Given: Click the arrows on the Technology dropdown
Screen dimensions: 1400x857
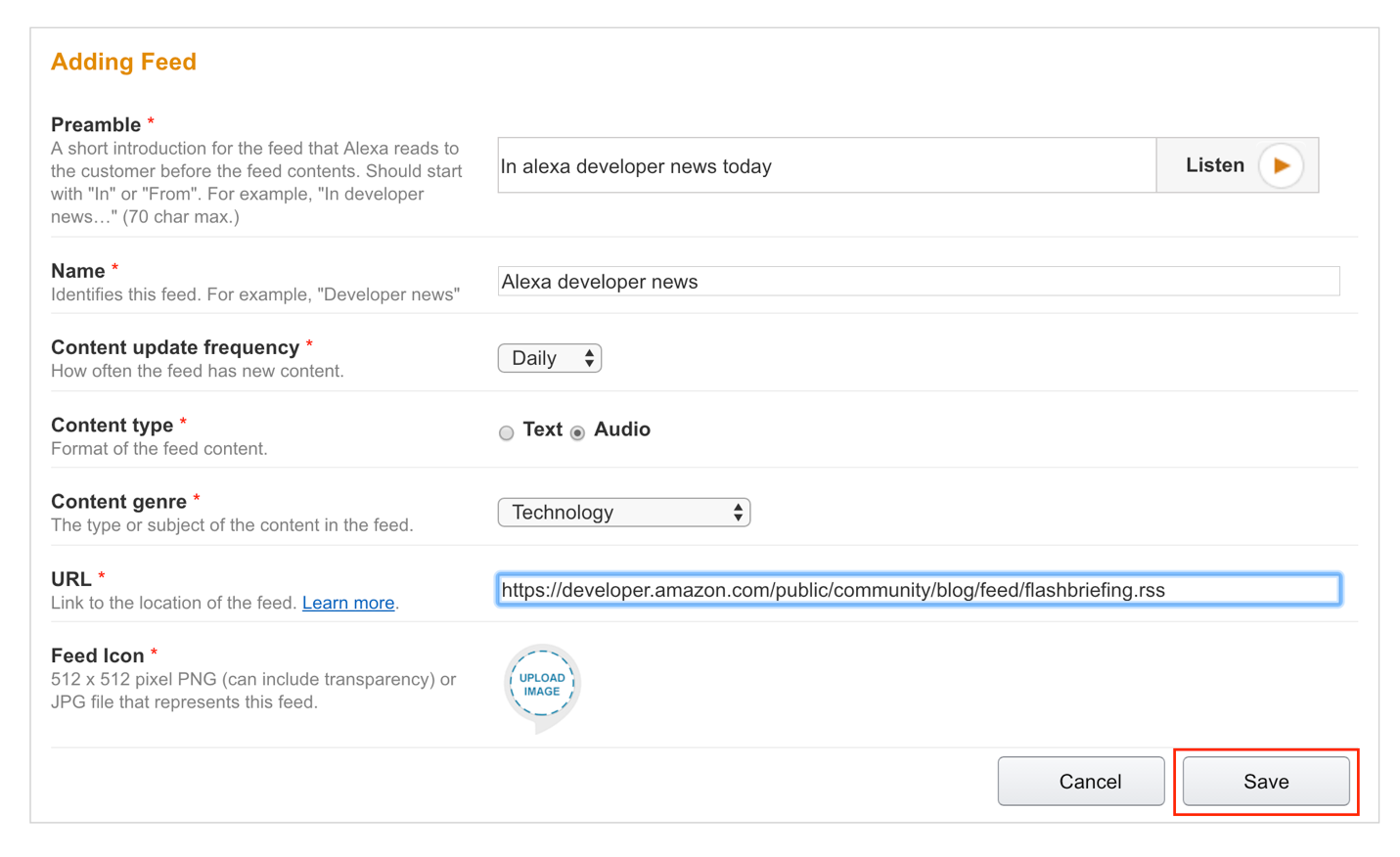Looking at the screenshot, I should [x=738, y=513].
